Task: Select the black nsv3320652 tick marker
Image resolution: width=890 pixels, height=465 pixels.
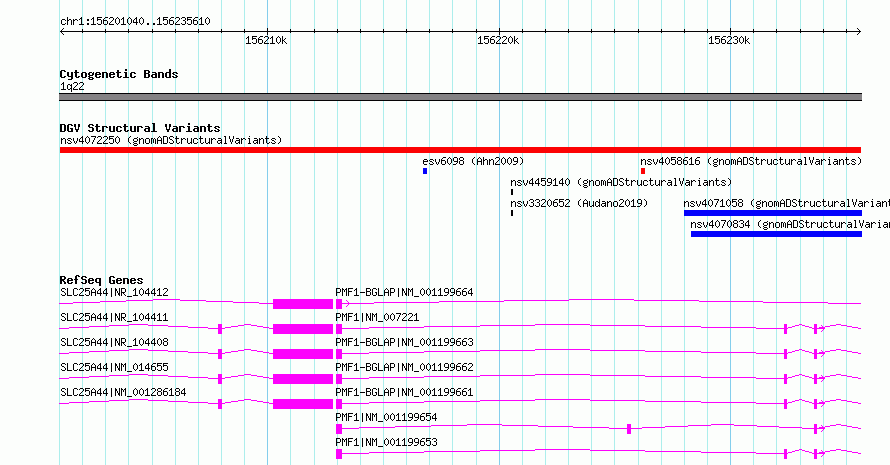Action: [x=512, y=213]
